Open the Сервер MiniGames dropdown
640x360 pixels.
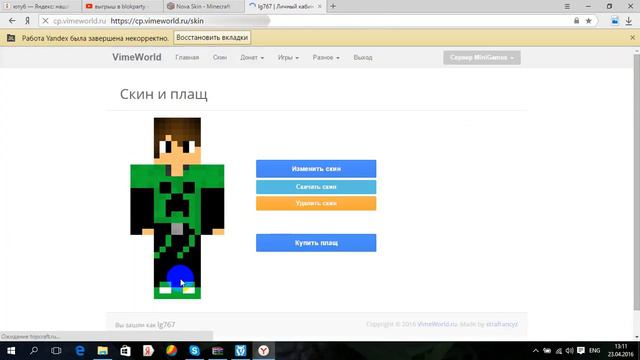[482, 58]
